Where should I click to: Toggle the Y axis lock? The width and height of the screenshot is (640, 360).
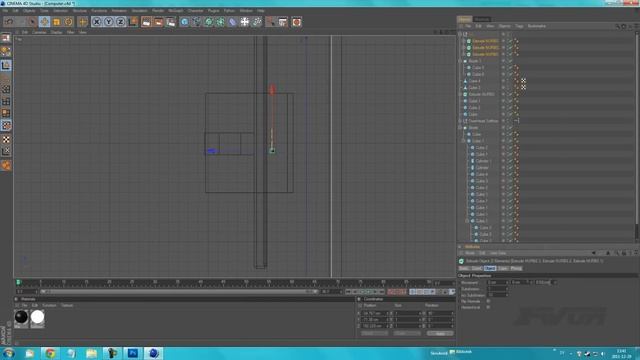(109, 22)
